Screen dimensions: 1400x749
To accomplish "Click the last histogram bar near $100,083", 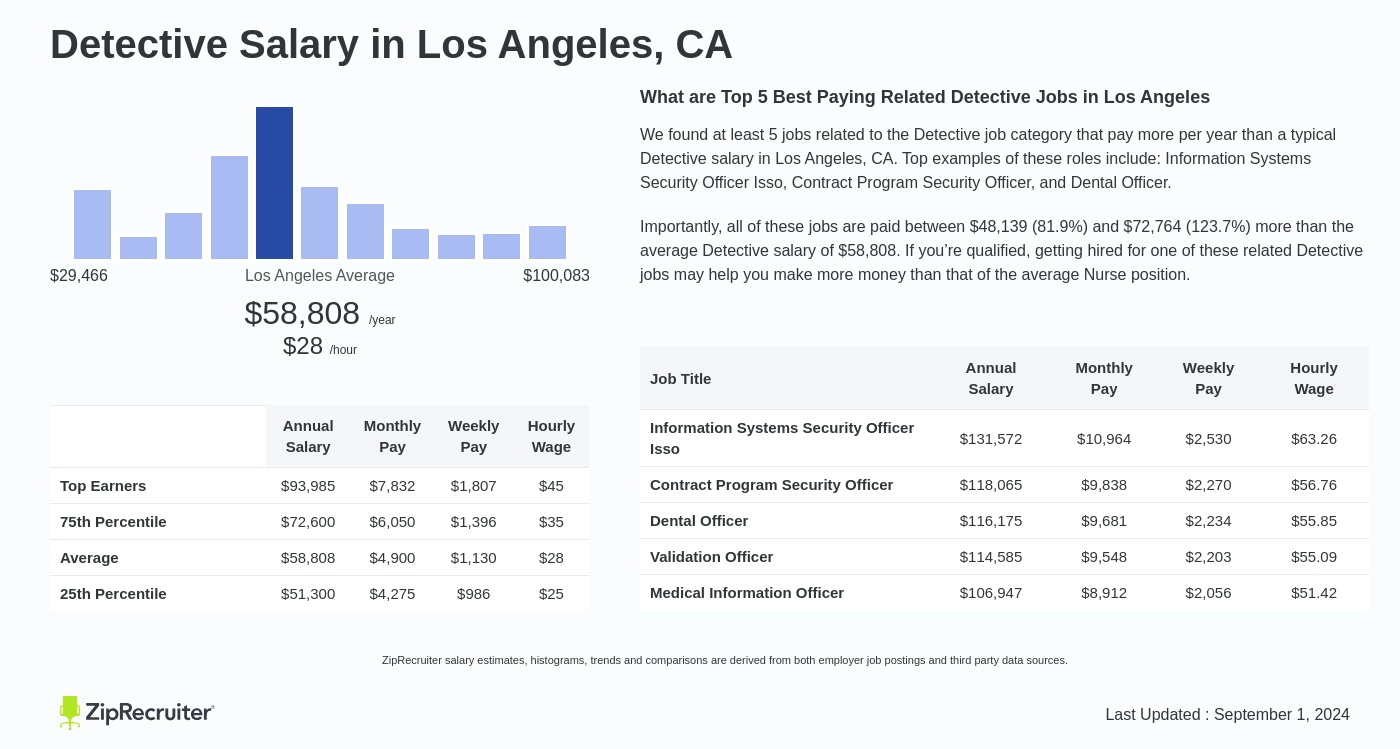I will [547, 242].
